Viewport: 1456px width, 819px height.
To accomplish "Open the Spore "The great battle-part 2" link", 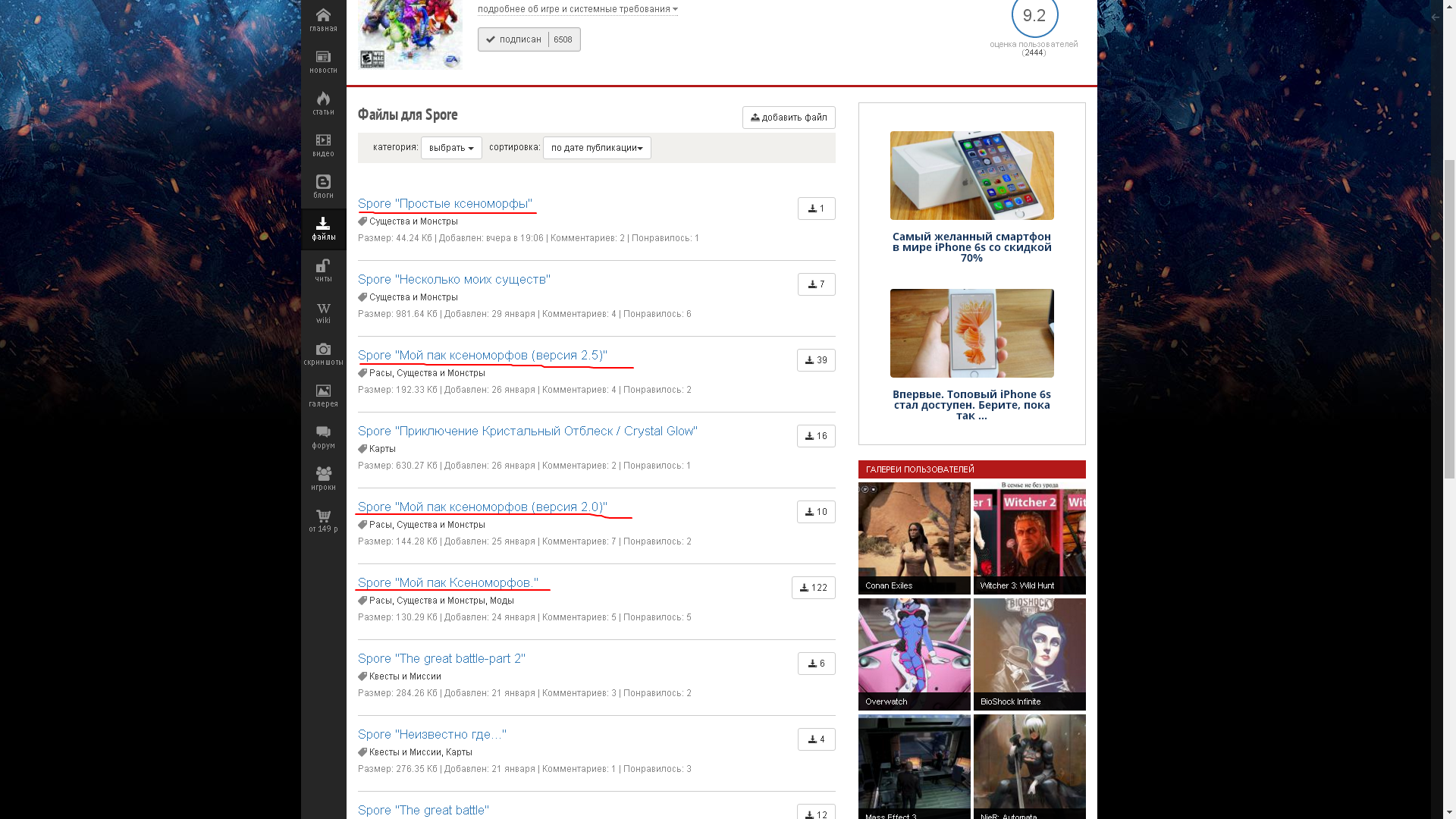I will coord(441,658).
